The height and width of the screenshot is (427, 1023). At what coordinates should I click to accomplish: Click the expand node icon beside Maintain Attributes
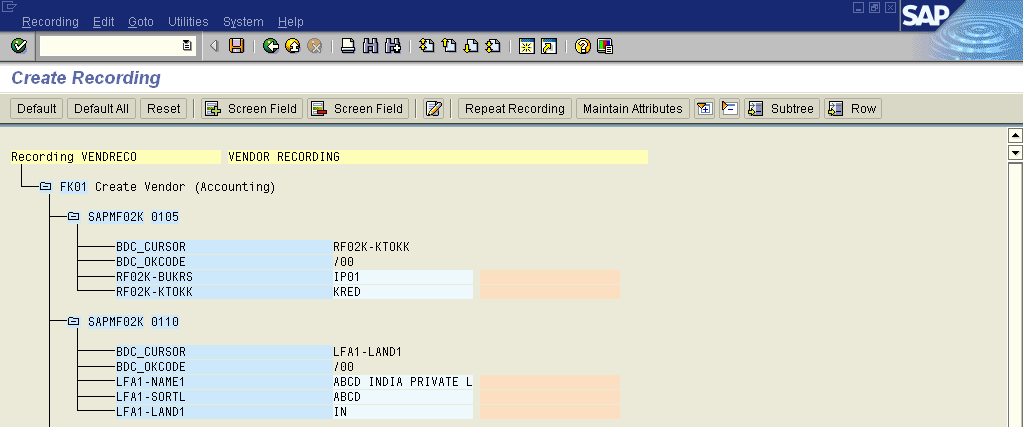705,109
